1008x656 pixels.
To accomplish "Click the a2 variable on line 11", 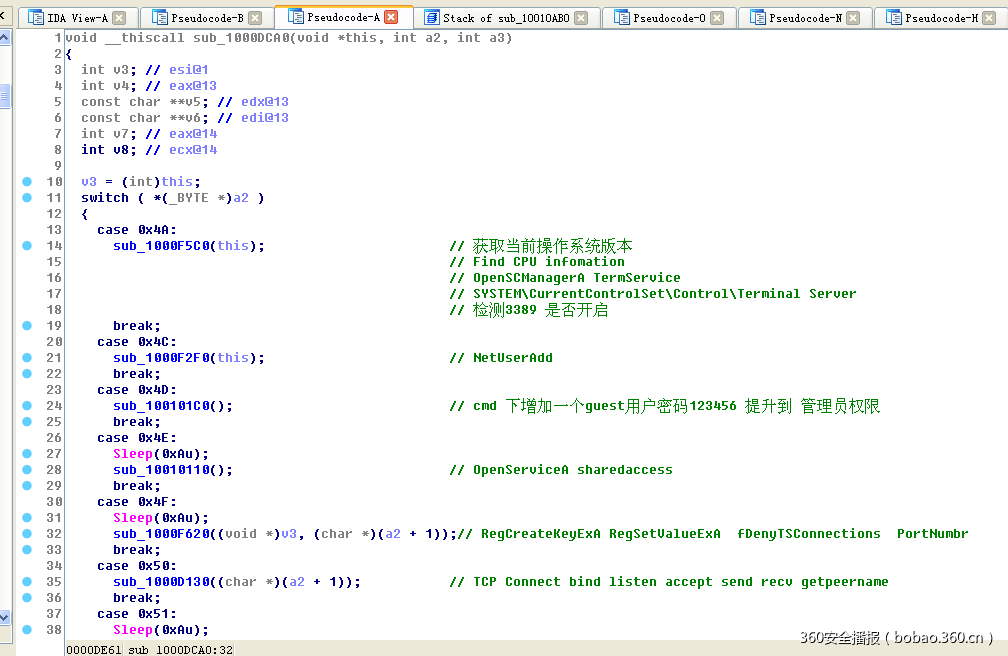I will click(x=241, y=197).
